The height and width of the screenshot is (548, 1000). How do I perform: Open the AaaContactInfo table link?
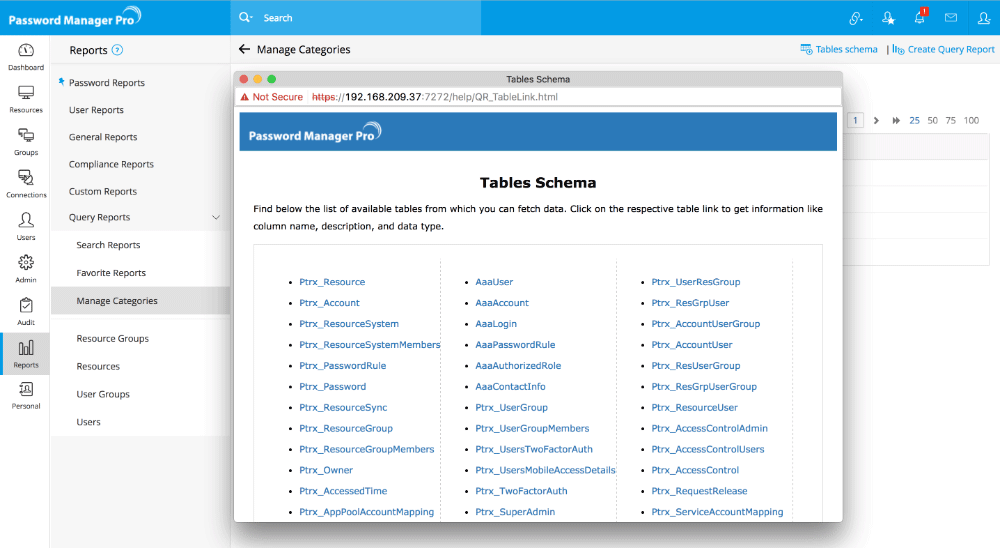click(x=510, y=387)
